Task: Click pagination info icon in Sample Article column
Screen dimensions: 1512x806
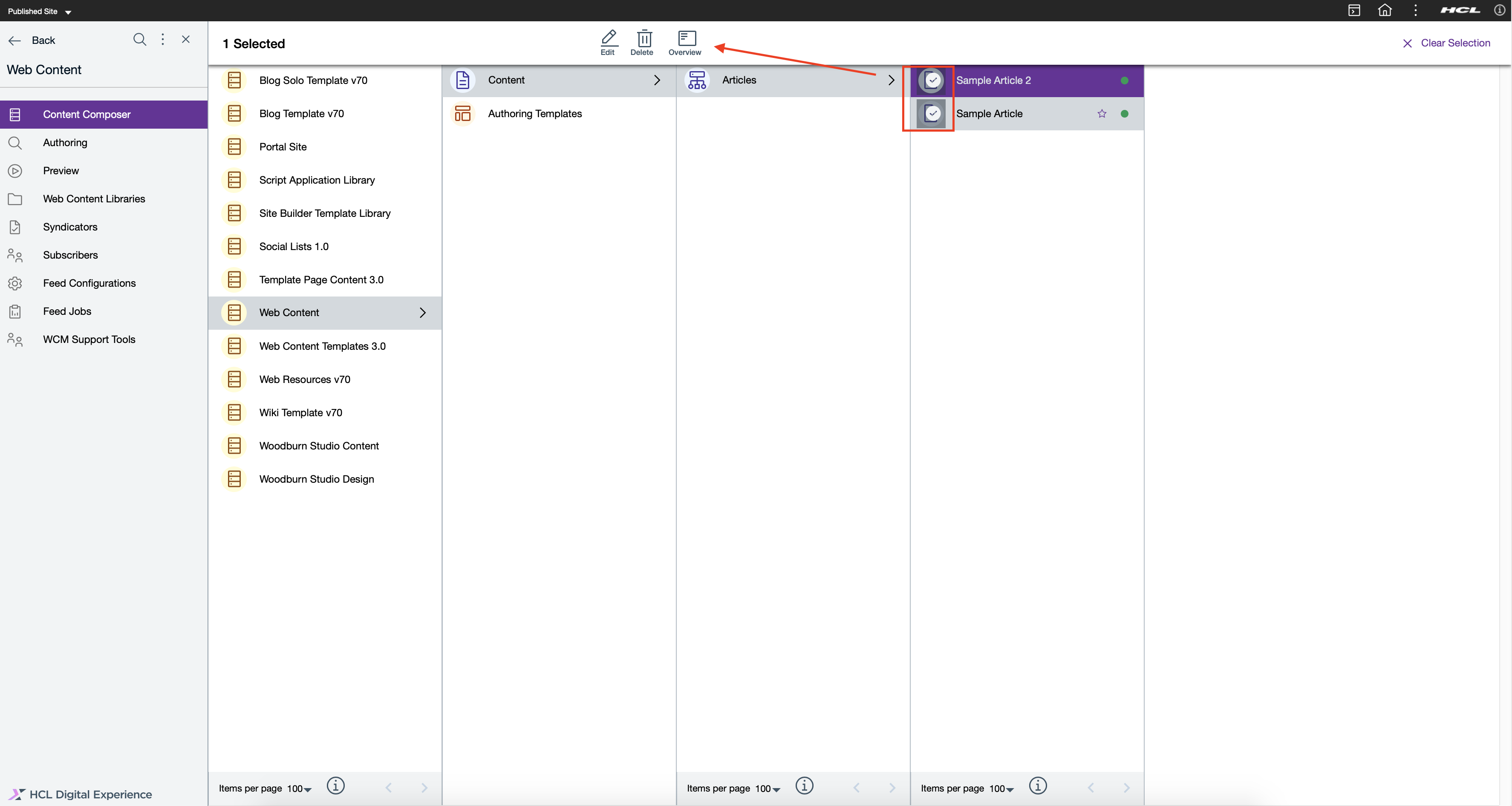Action: point(1038,786)
